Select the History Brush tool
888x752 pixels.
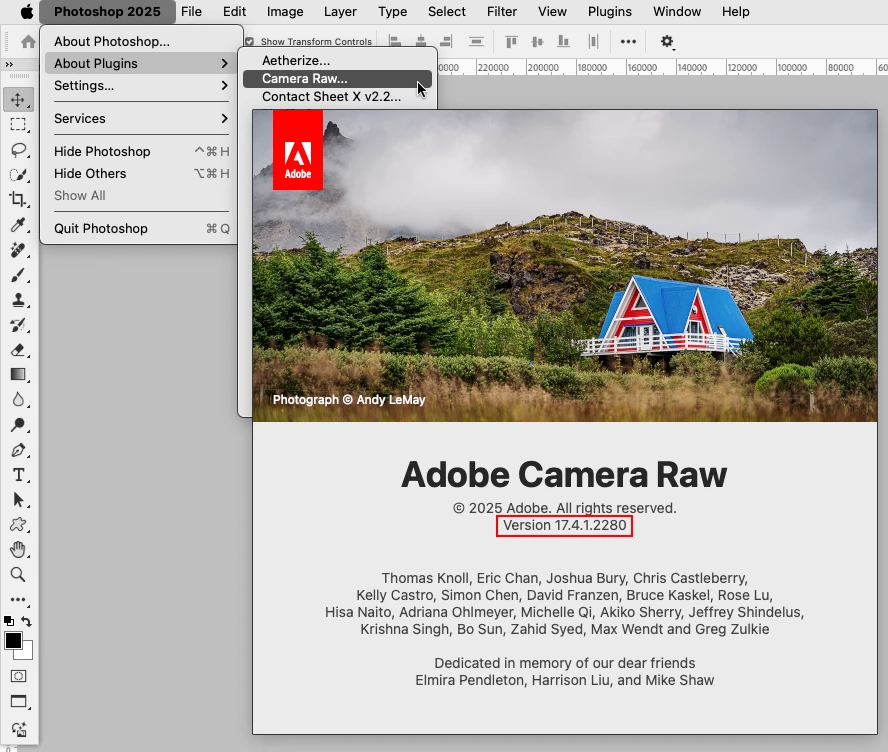tap(18, 325)
